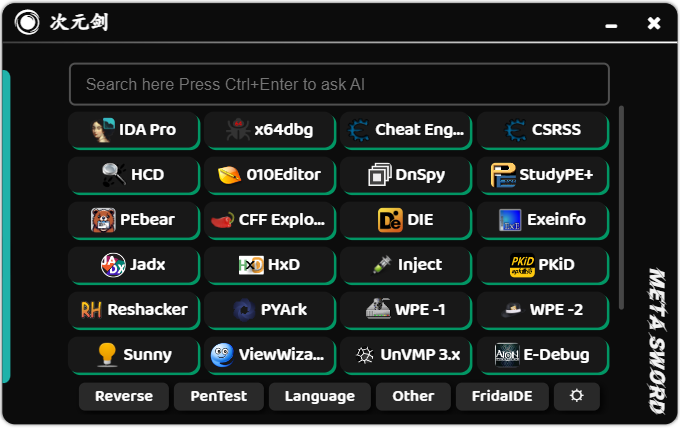Minimize the Meta Sword window

611,26
